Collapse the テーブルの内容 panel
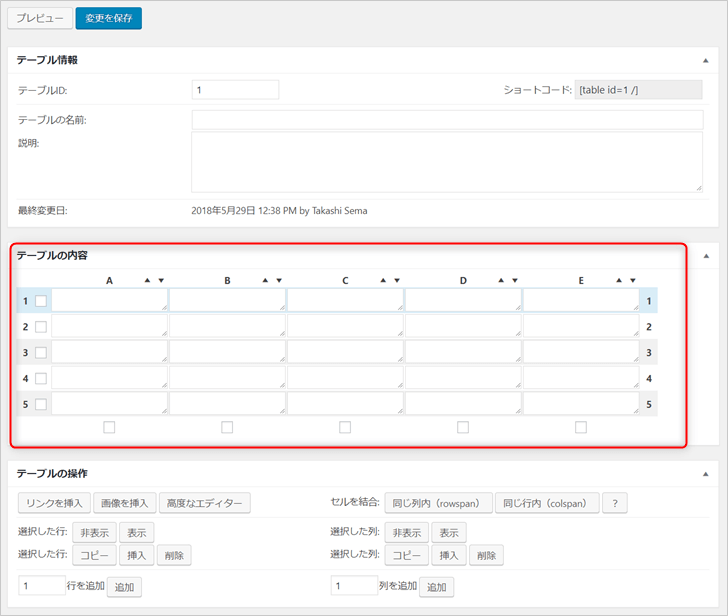This screenshot has width=728, height=616. [x=705, y=255]
